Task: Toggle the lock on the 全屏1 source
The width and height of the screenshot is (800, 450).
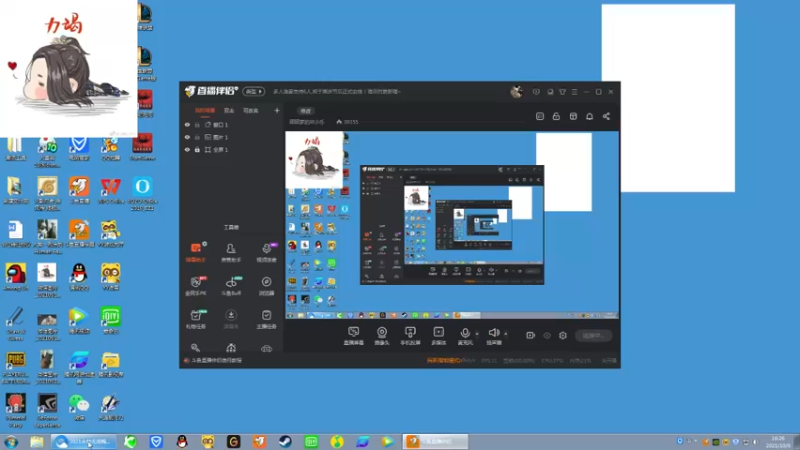Action: pos(197,149)
